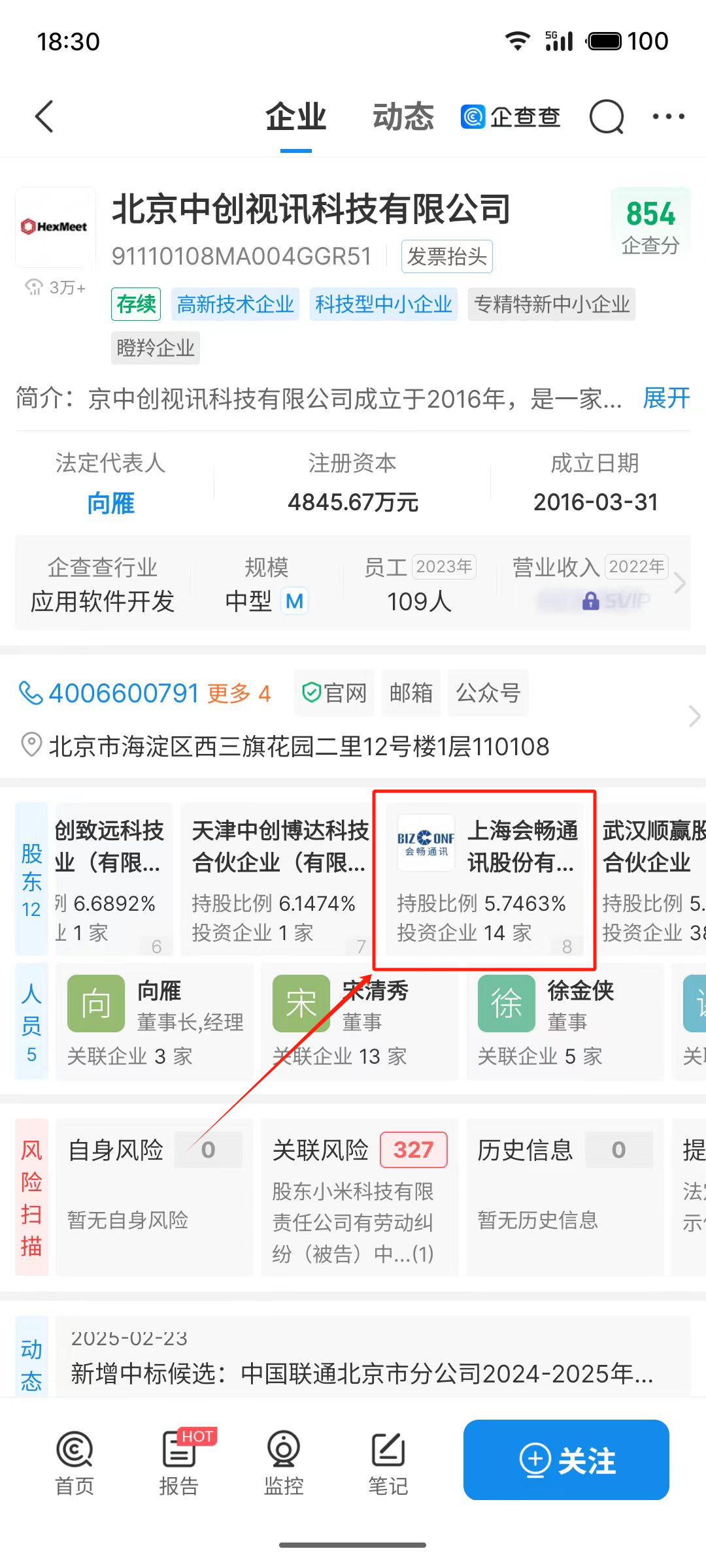Image resolution: width=706 pixels, height=1568 pixels.
Task: Open 自身风险 0 risk card
Action: 154,1197
